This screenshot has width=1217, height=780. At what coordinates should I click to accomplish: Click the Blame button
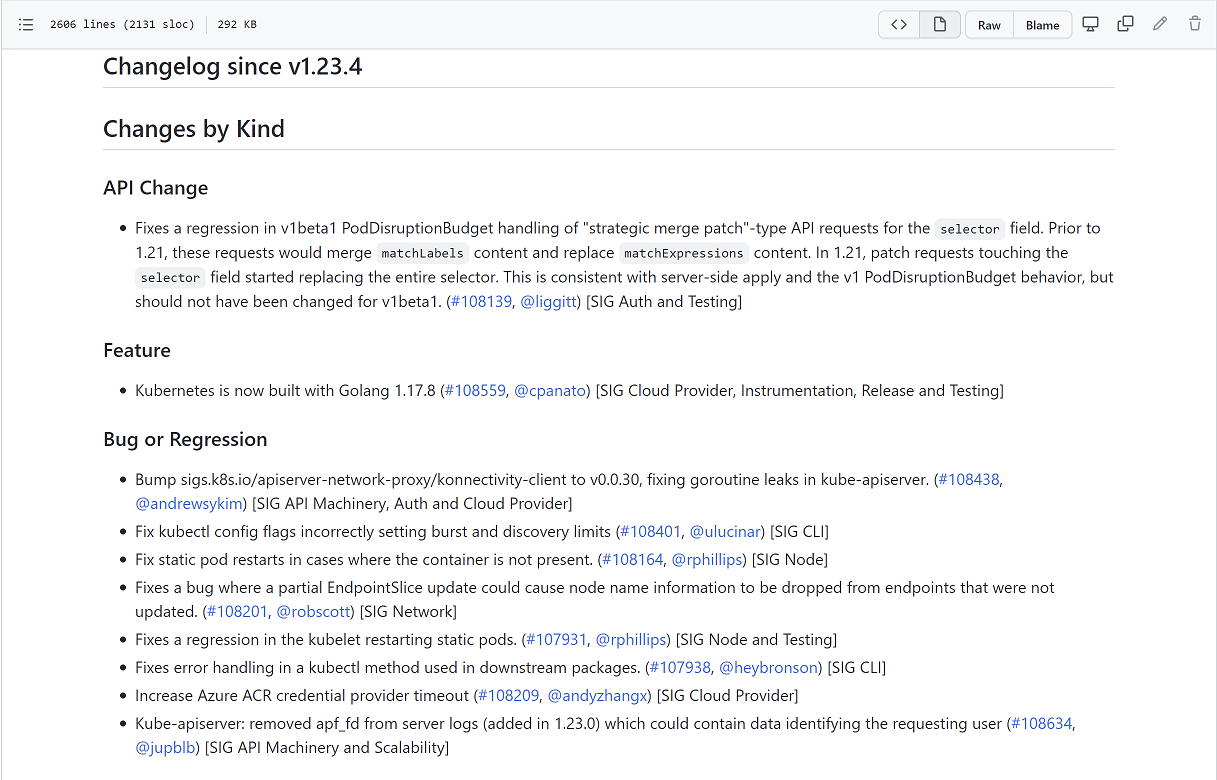(1042, 25)
